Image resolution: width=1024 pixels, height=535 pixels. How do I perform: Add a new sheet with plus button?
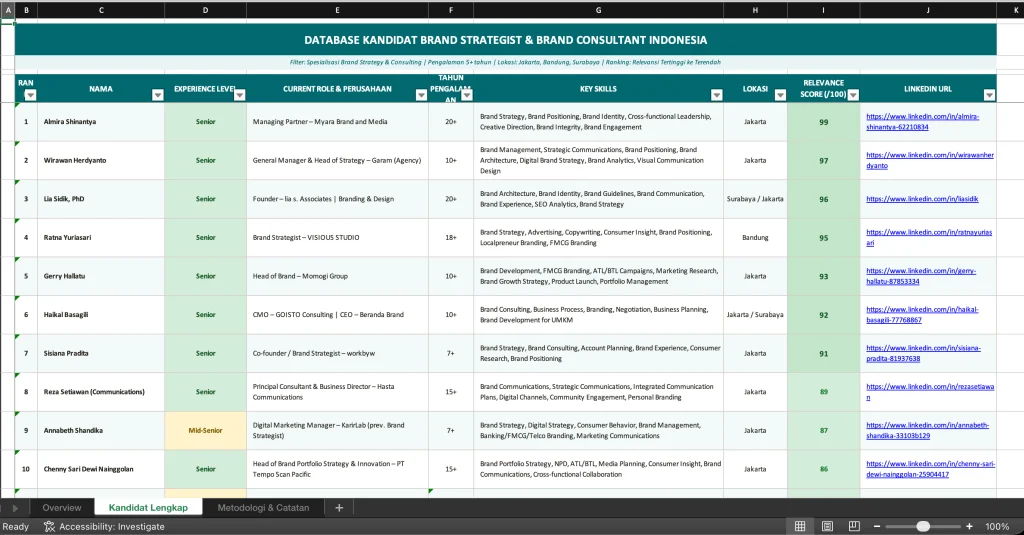[x=339, y=508]
